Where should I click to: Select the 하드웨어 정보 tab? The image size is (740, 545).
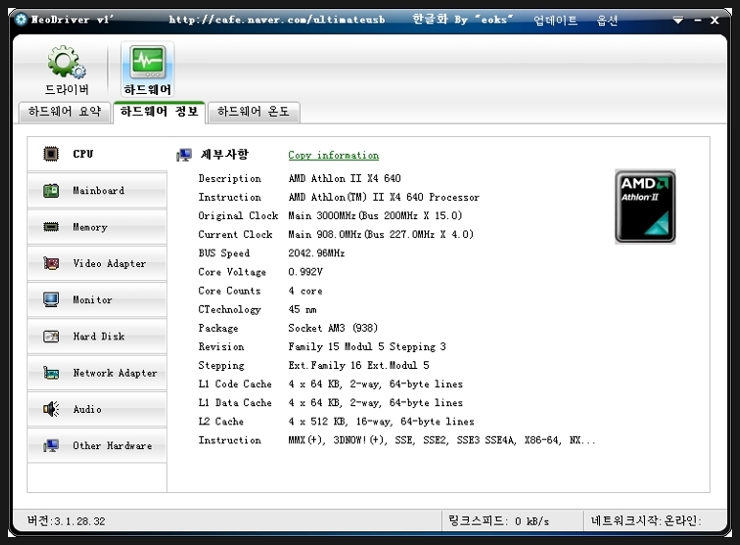(159, 112)
